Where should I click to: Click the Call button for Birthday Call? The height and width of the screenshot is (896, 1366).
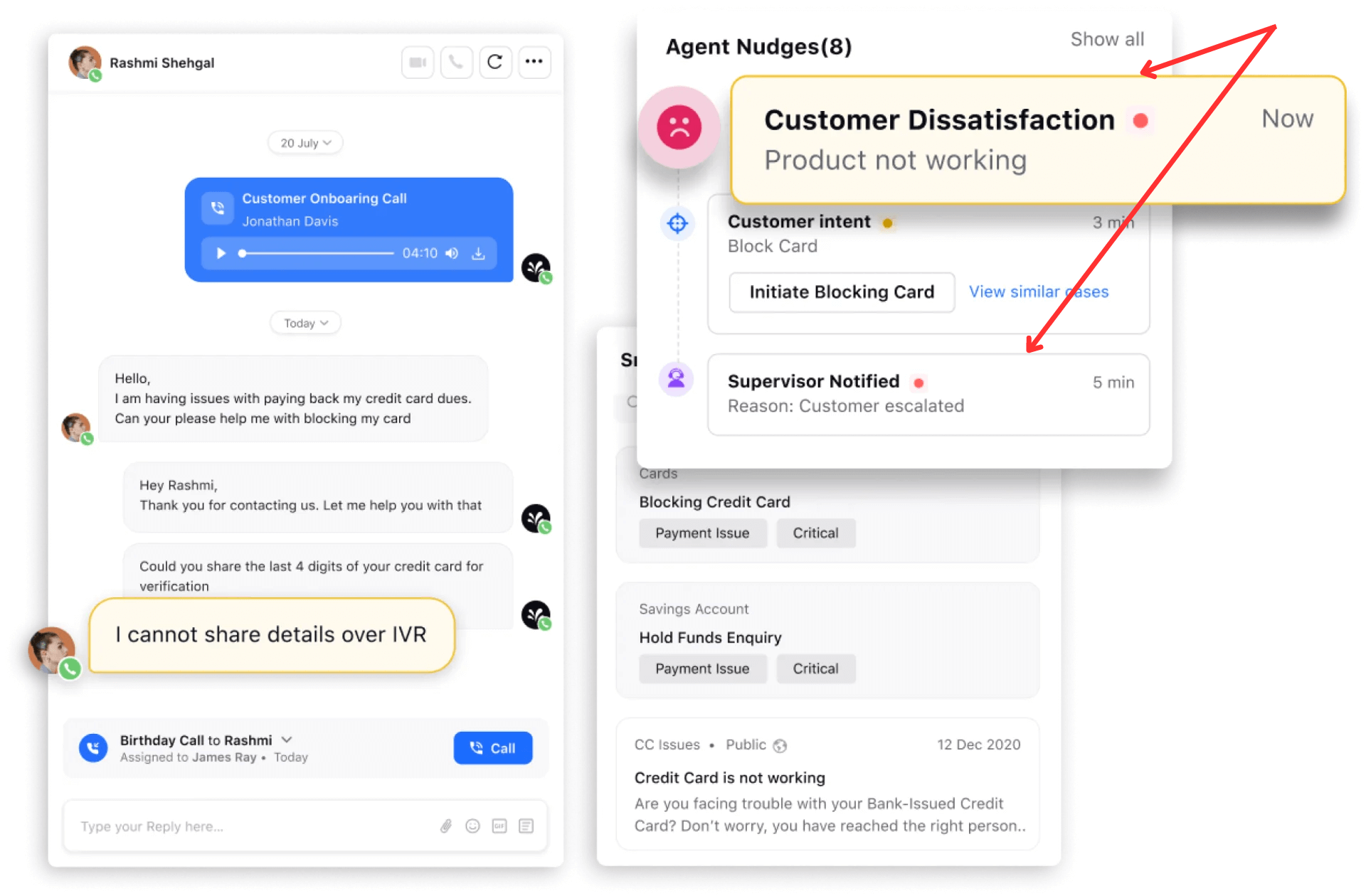pyautogui.click(x=493, y=747)
